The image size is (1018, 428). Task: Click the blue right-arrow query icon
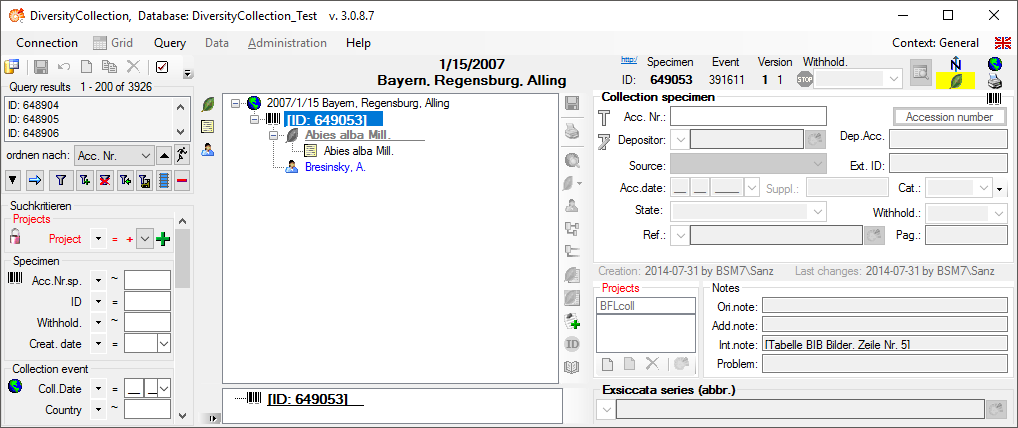point(34,180)
